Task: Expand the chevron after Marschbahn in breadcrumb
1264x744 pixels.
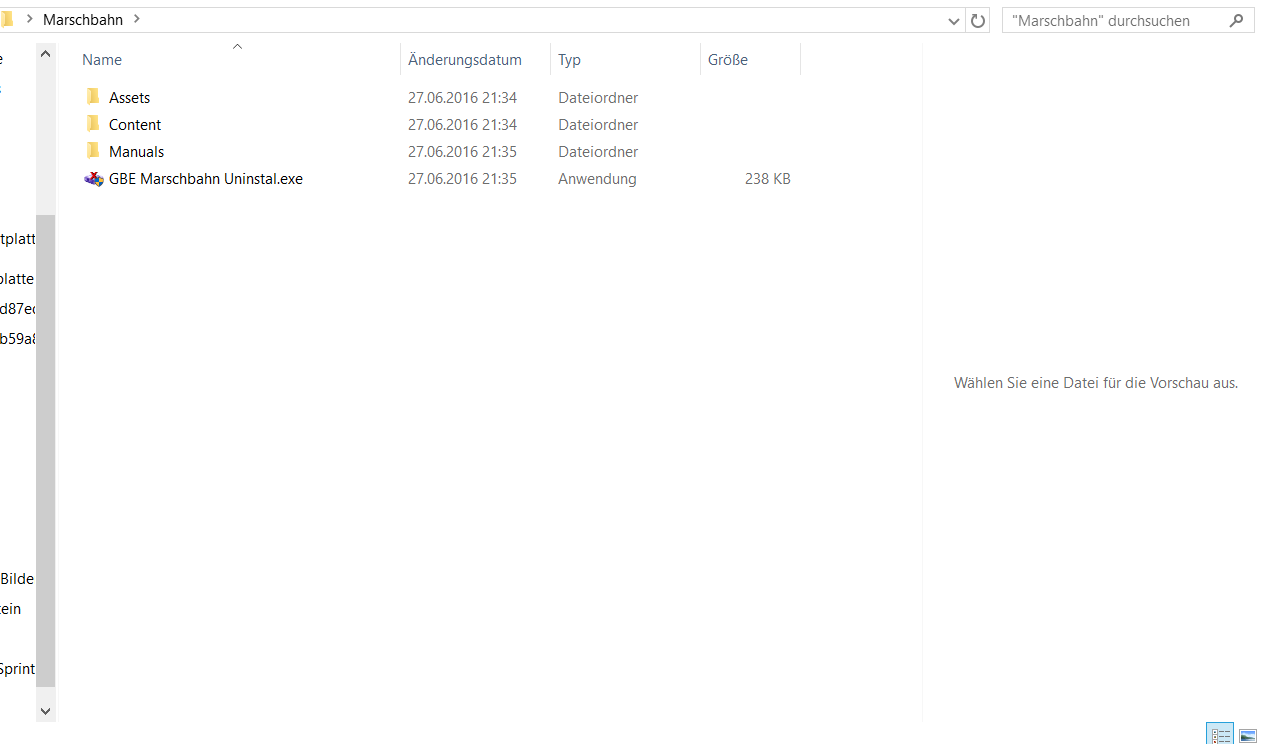Action: pyautogui.click(x=137, y=19)
